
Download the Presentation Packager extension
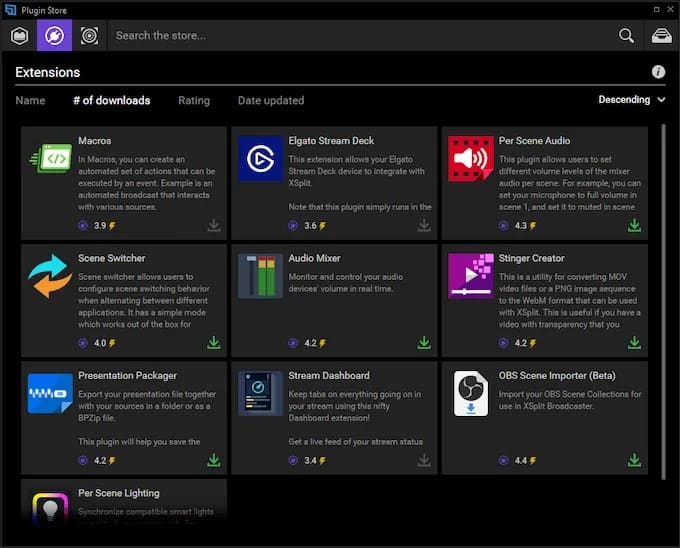tap(213, 460)
